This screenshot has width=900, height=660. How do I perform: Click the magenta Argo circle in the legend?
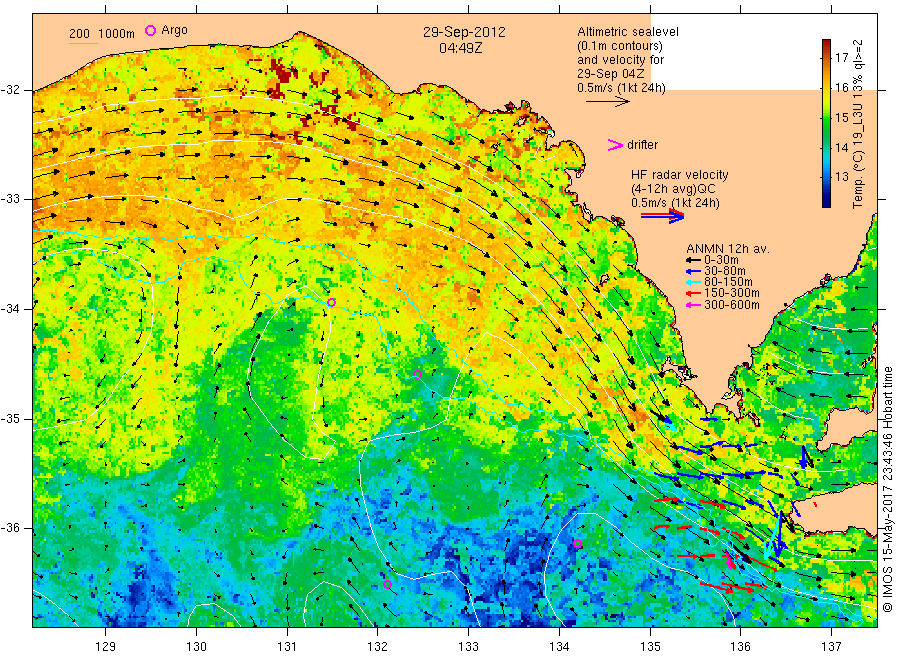pyautogui.click(x=150, y=30)
